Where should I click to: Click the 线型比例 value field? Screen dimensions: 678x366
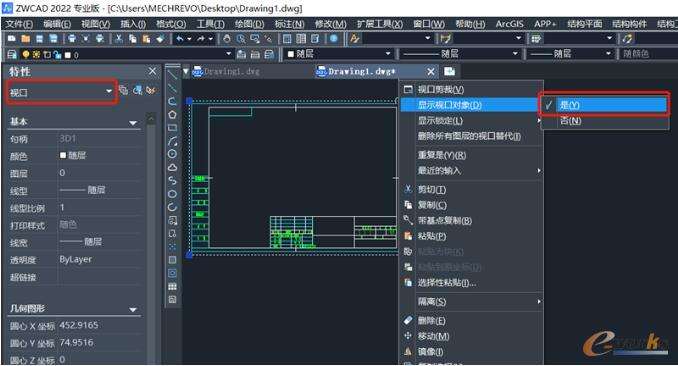pos(100,208)
